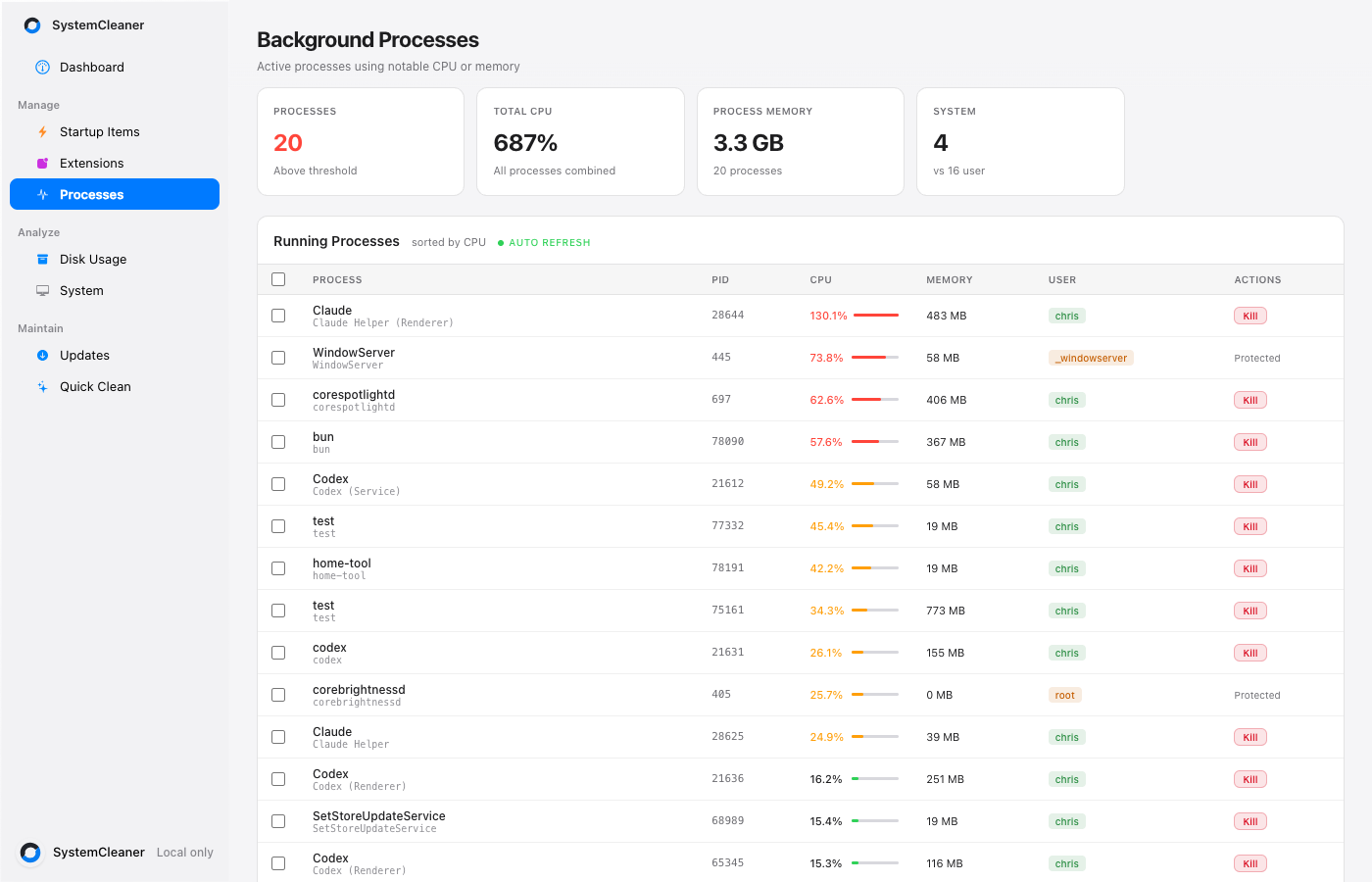The image size is (1372, 882).
Task: Kill the lowercase codex process 21631
Action: [x=1250, y=653]
